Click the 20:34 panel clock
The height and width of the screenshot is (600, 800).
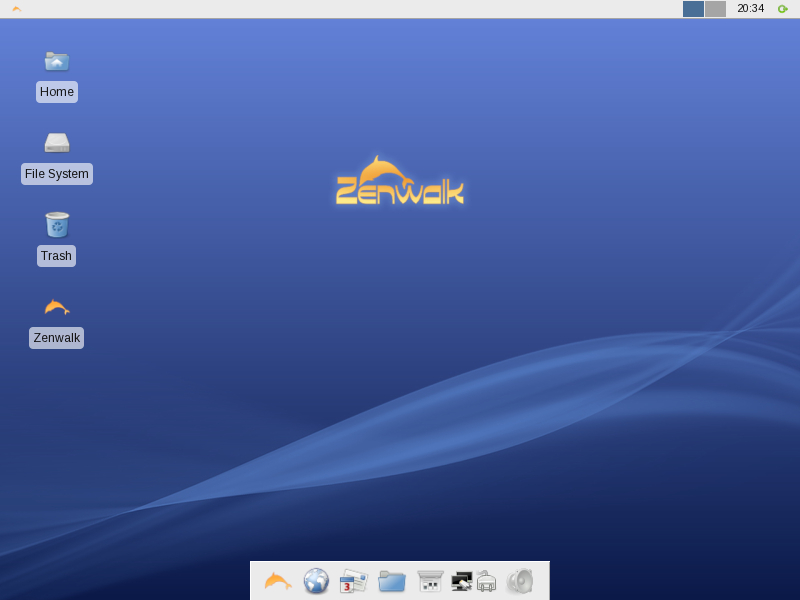pos(750,9)
